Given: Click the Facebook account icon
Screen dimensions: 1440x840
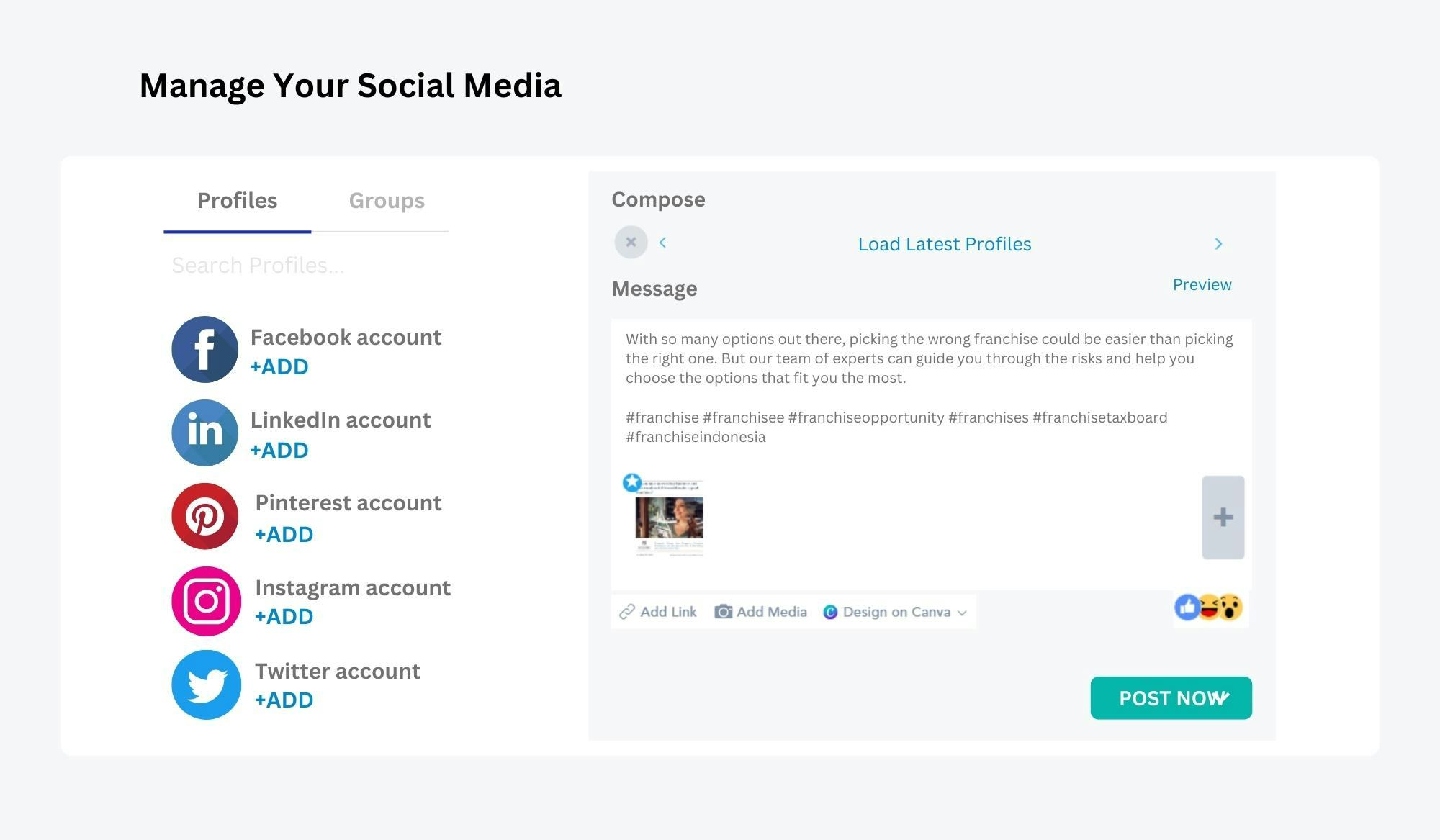Looking at the screenshot, I should pyautogui.click(x=204, y=348).
